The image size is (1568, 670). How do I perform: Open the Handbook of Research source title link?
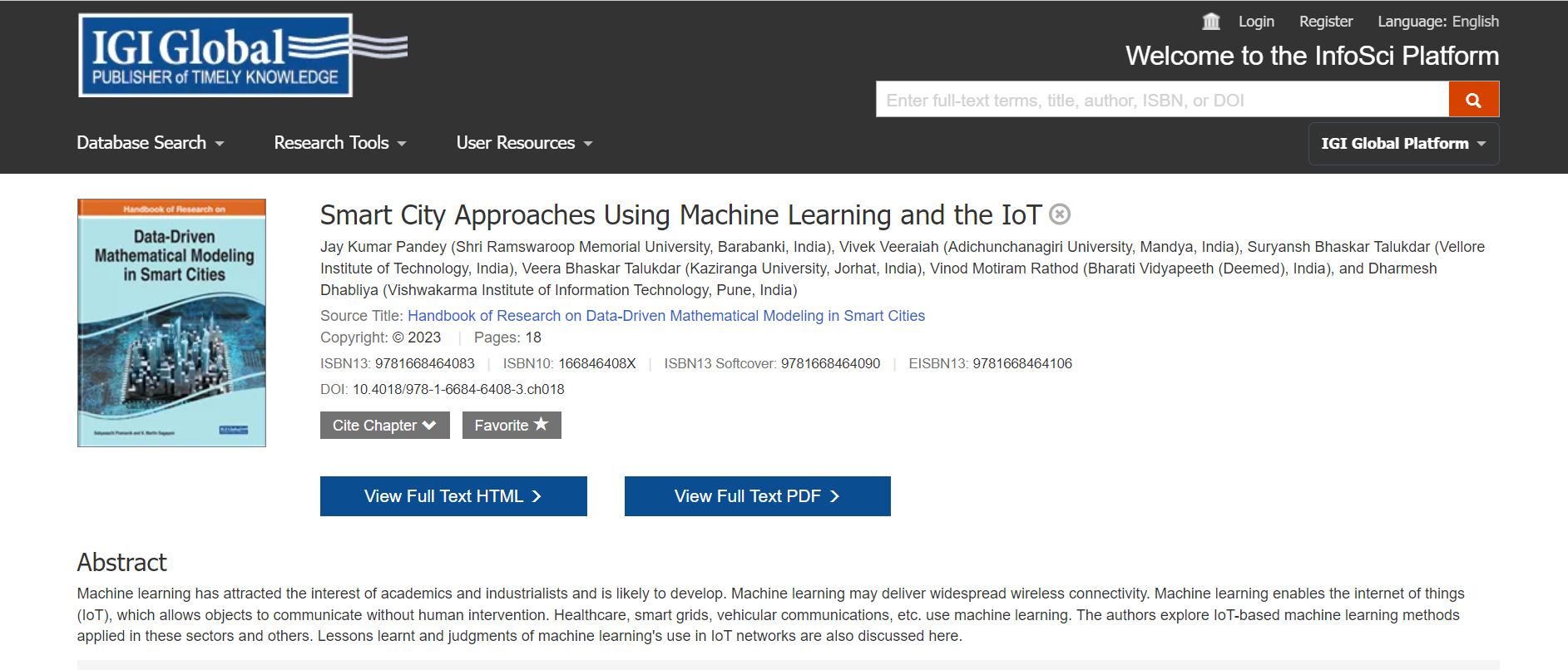[x=666, y=316]
